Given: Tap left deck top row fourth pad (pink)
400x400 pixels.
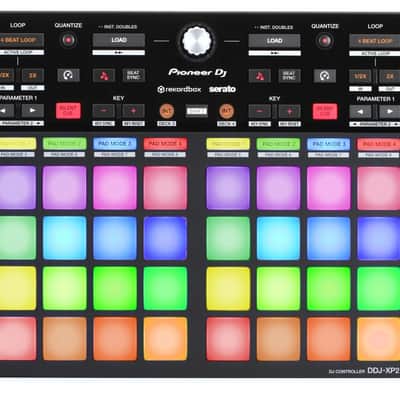Looking at the screenshot, I should (x=165, y=188).
